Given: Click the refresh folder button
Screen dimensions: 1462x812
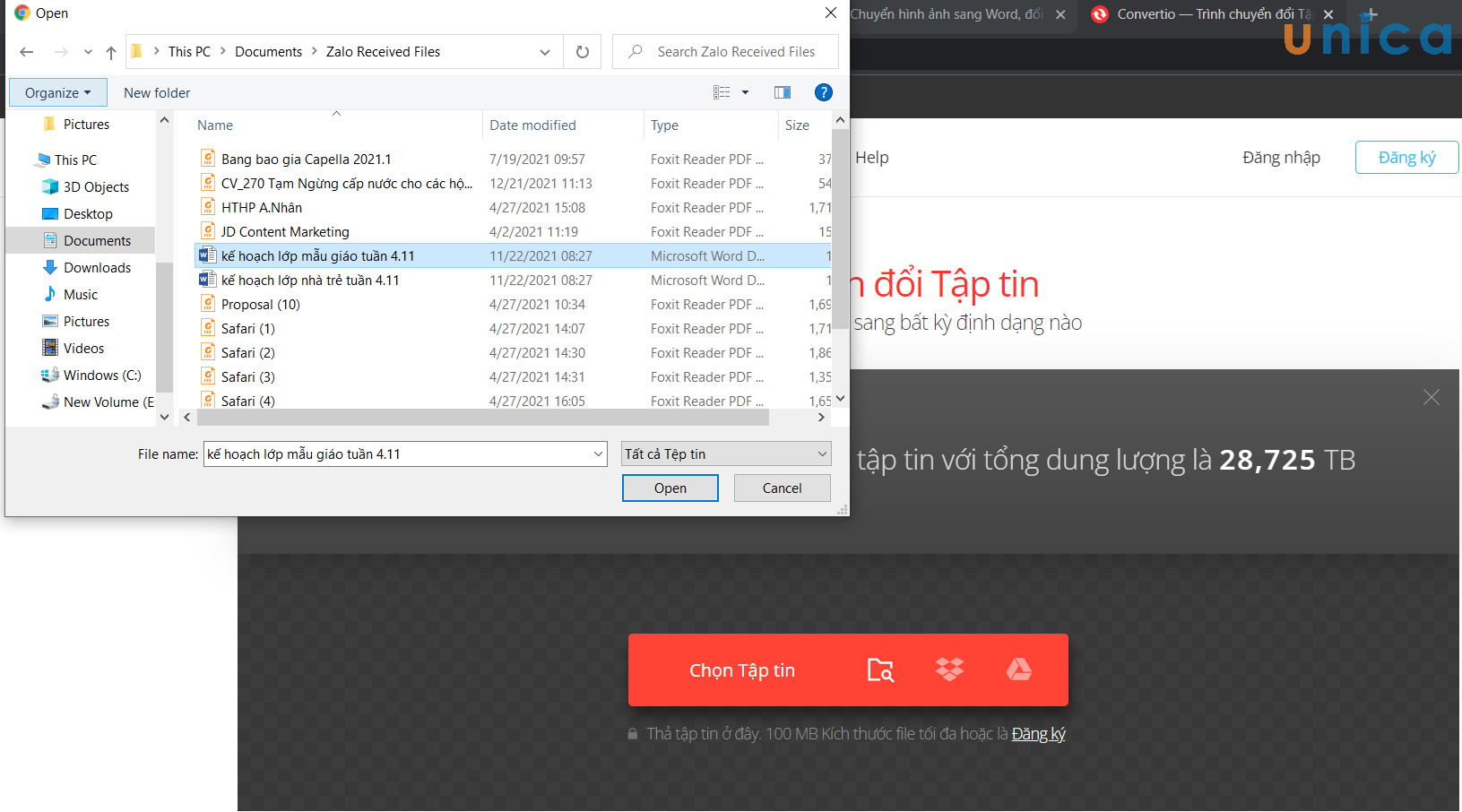Looking at the screenshot, I should coord(583,52).
